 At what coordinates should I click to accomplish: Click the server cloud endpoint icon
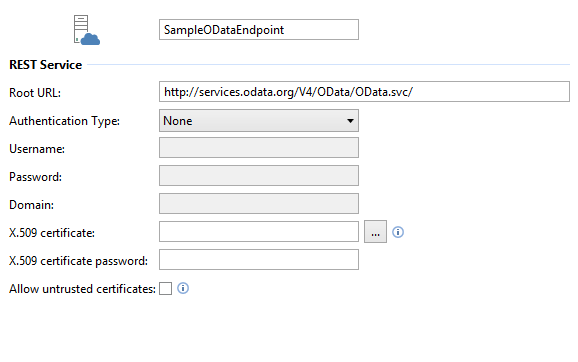tap(87, 30)
